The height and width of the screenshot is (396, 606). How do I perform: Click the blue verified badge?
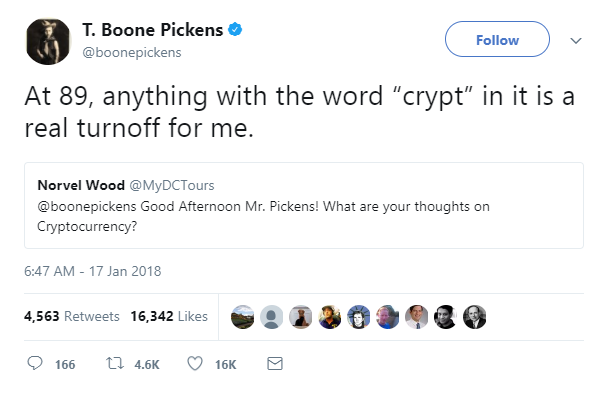pyautogui.click(x=235, y=29)
